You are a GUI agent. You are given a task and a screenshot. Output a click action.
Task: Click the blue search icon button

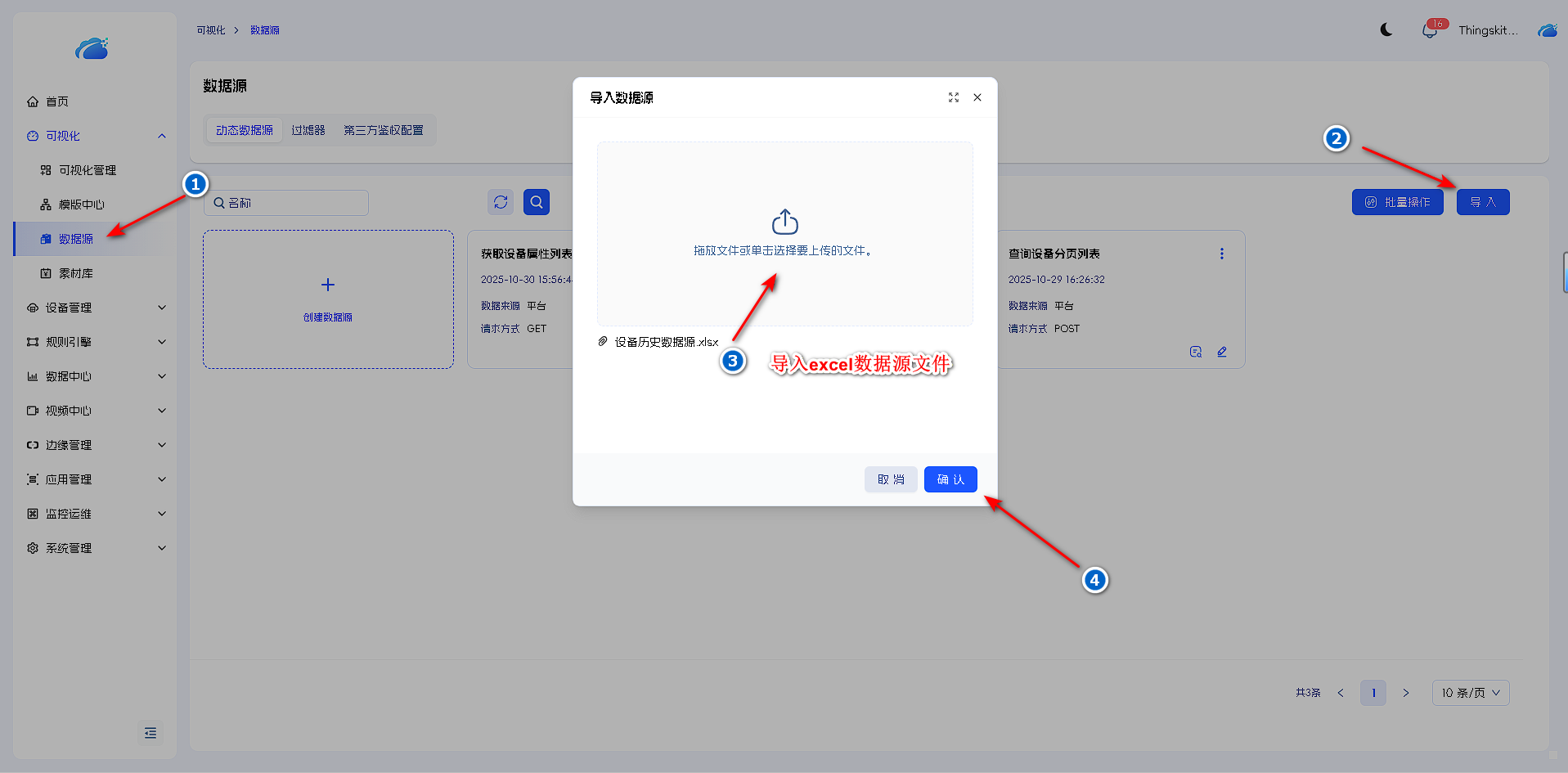click(x=537, y=202)
